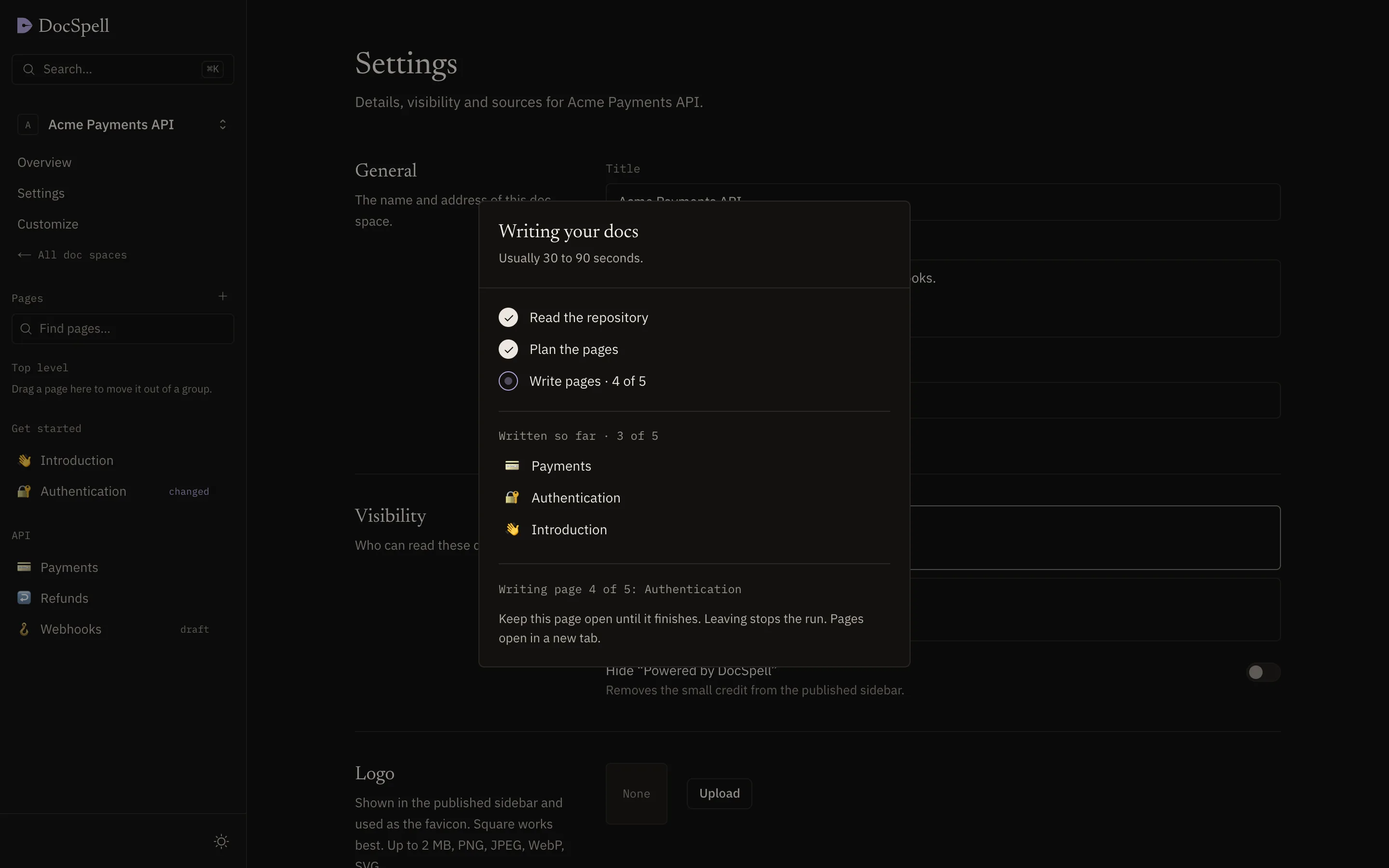This screenshot has width=1389, height=868.
Task: Click the Plan the pages checkmark icon
Action: pos(508,349)
